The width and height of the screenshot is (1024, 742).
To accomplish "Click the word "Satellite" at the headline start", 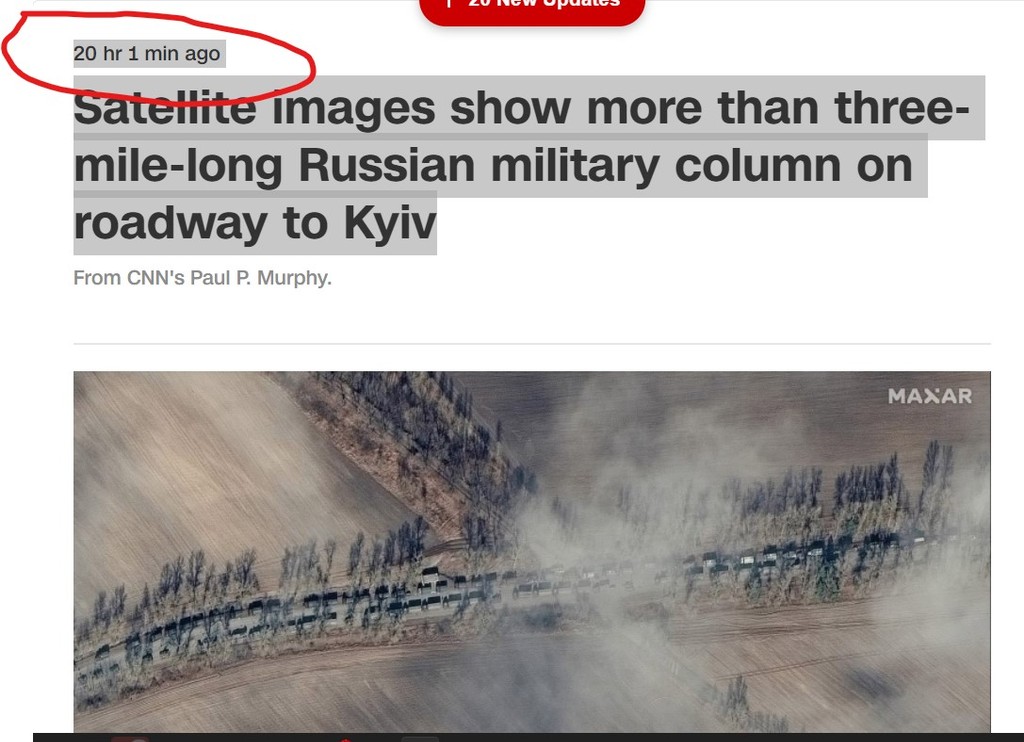I will (x=165, y=108).
